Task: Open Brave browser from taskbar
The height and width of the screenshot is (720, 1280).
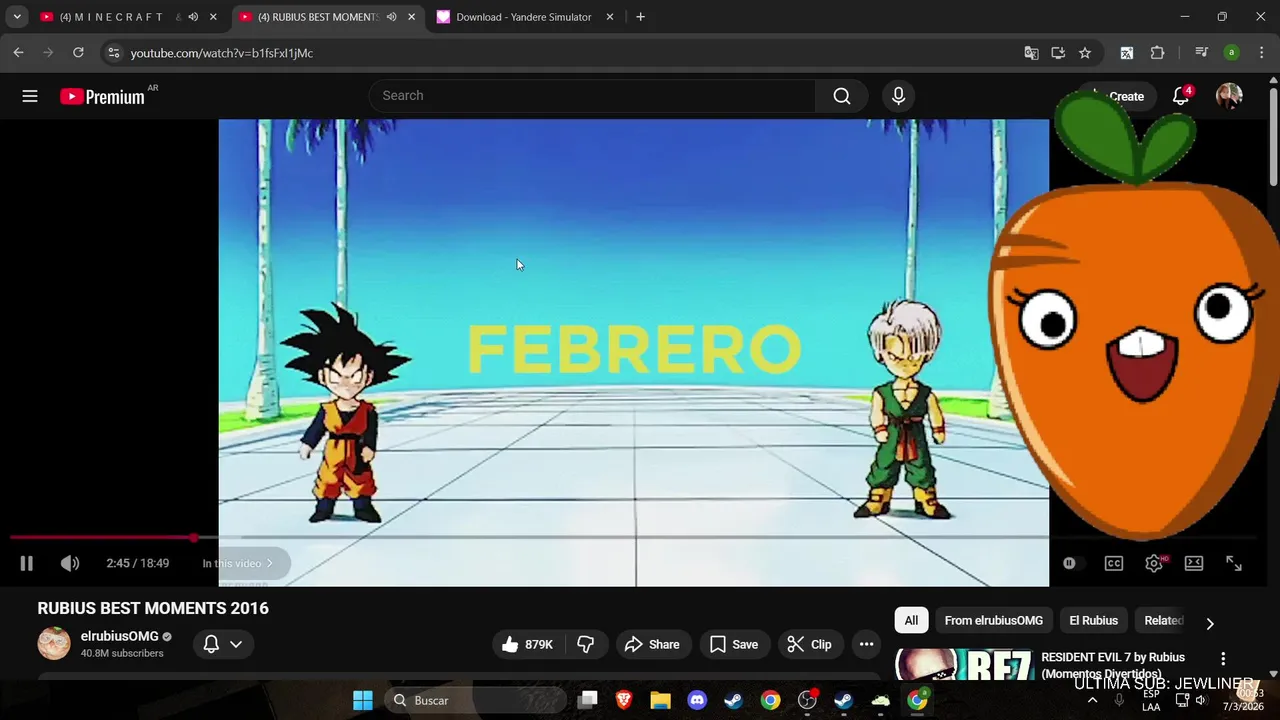Action: coord(624,700)
